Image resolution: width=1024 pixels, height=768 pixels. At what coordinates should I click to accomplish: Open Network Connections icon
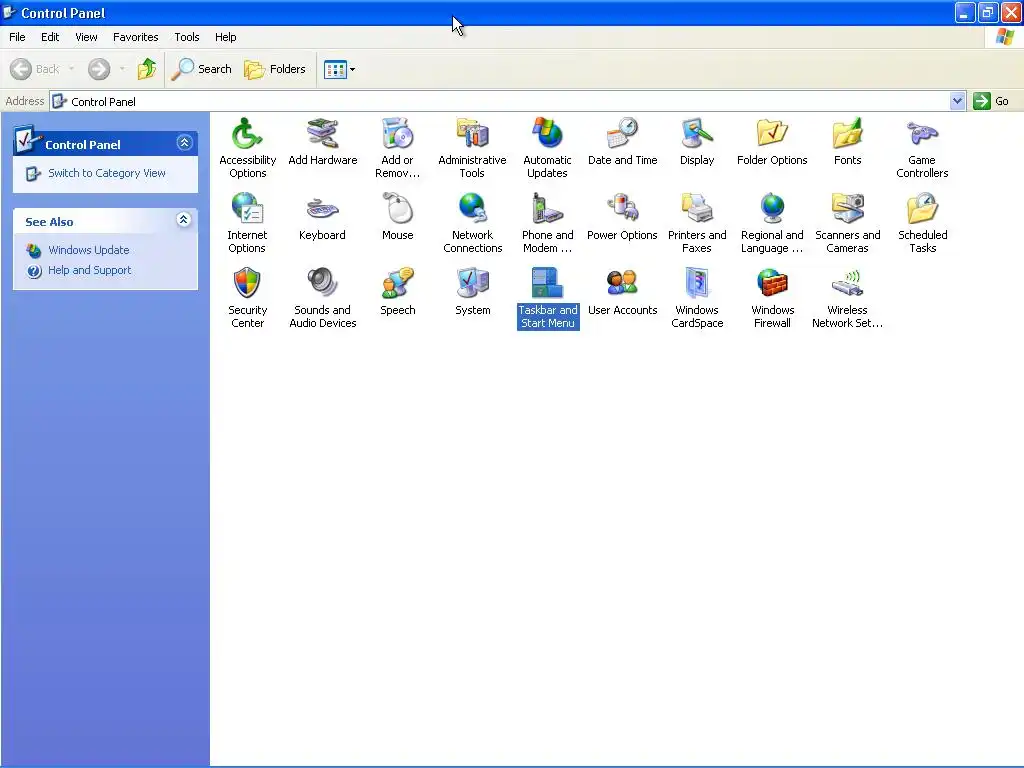point(472,223)
